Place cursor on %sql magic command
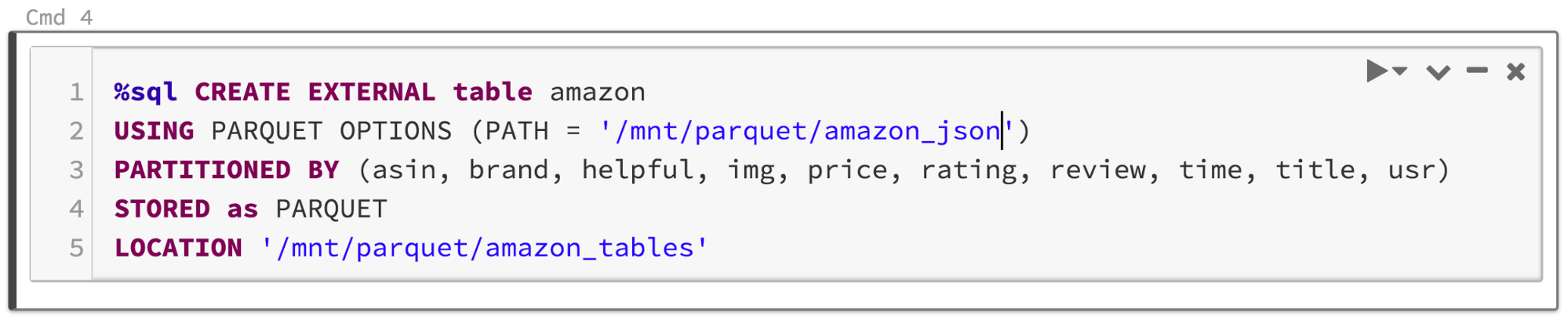The image size is (1568, 324). click(x=145, y=93)
